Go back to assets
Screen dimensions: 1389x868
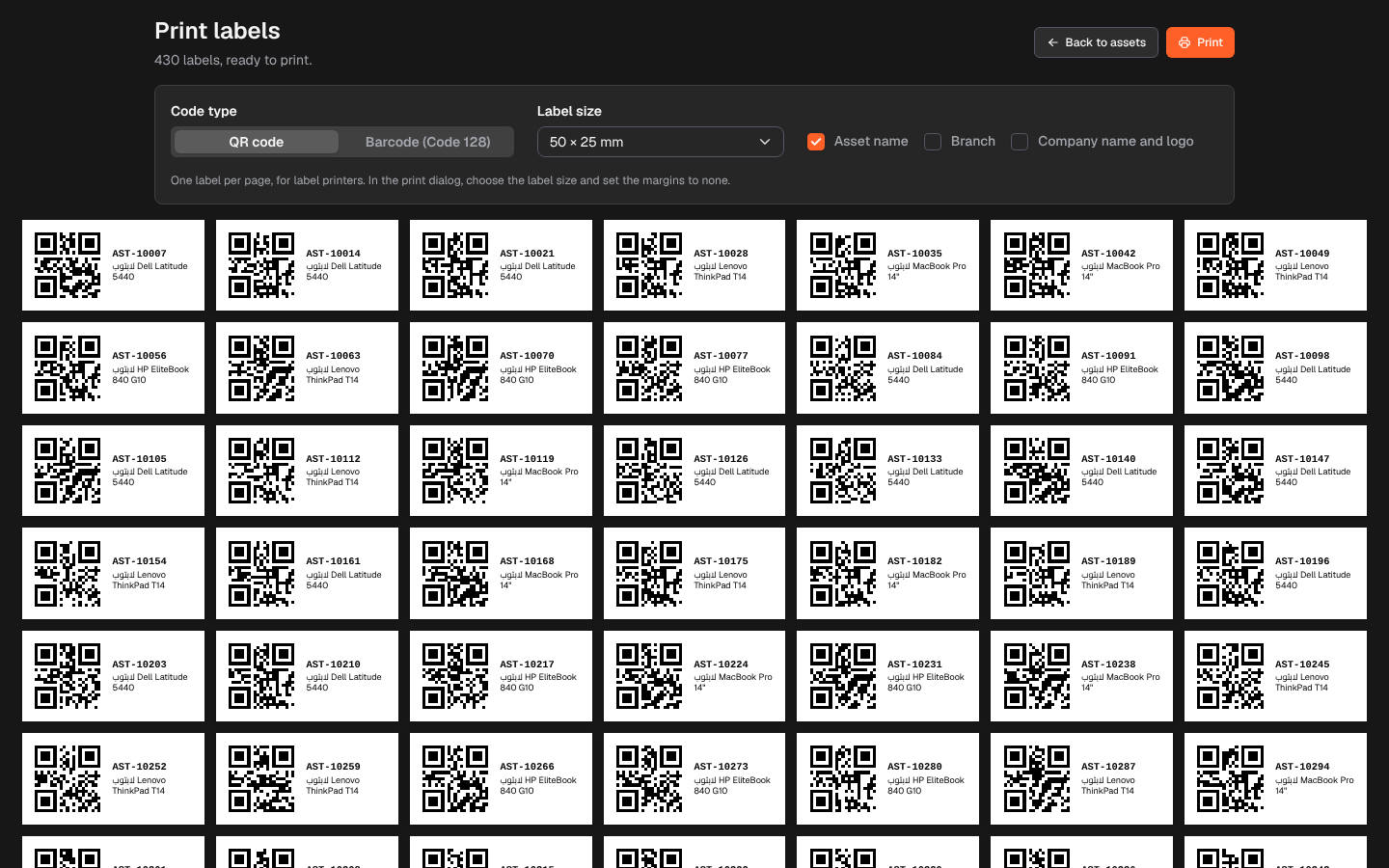(1096, 42)
